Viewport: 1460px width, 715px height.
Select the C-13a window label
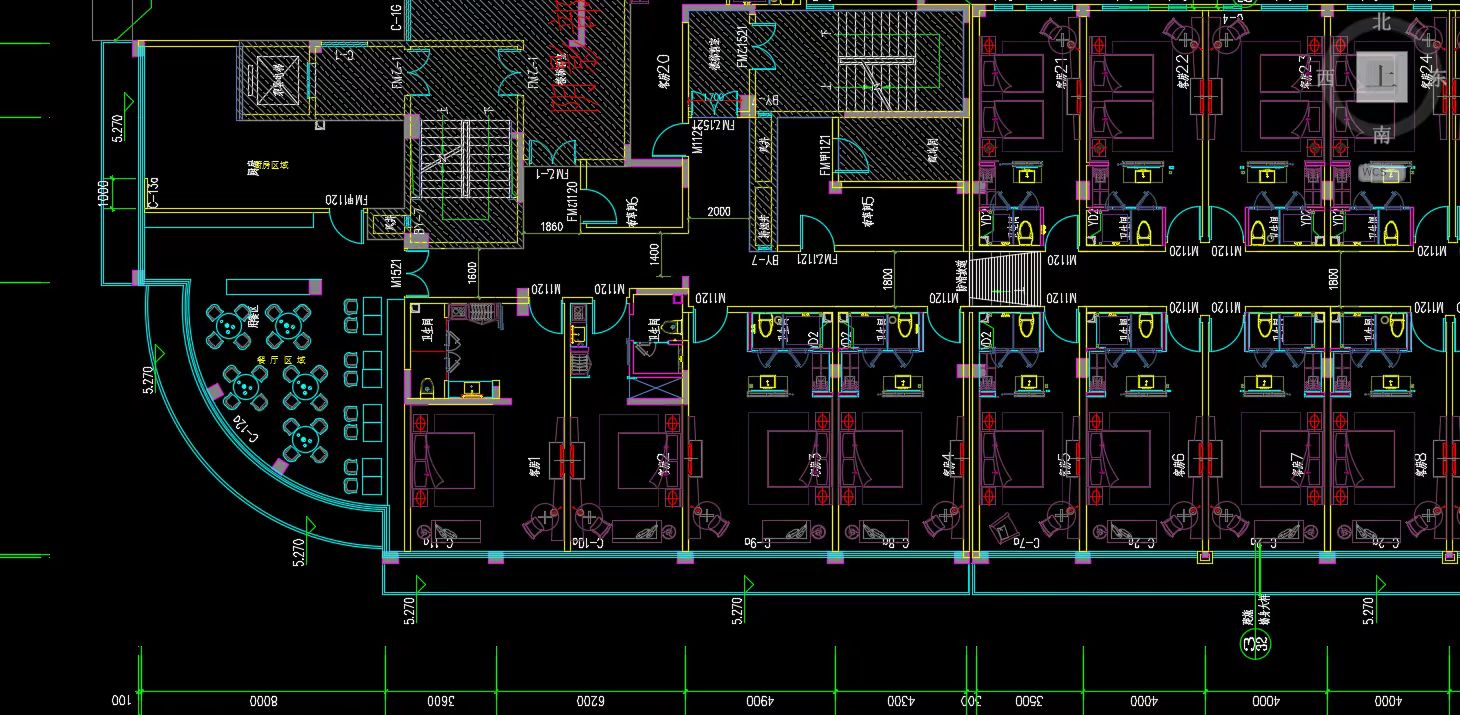click(x=153, y=192)
